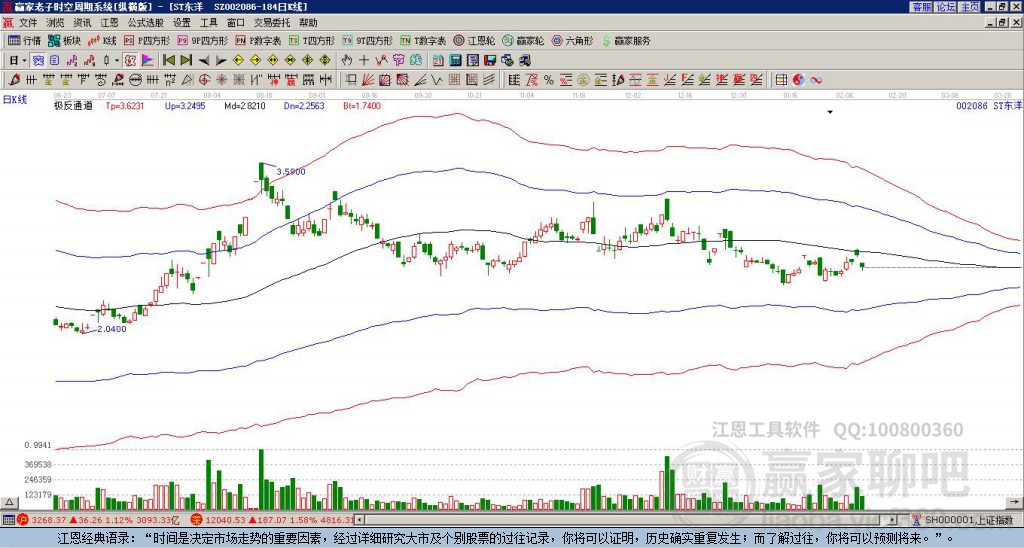The image size is (1024, 548).
Task: Click the colored grid table icon
Action: pyautogui.click(x=781, y=80)
